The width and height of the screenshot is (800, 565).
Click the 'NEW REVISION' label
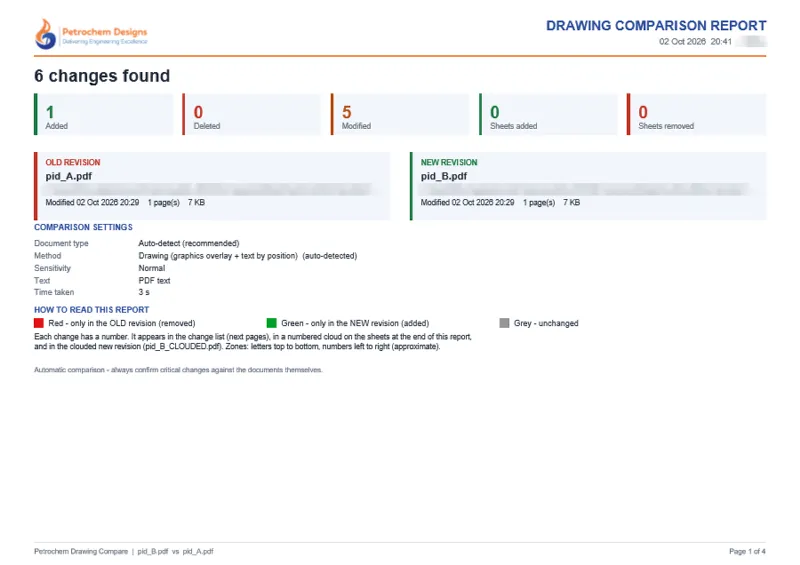449,162
